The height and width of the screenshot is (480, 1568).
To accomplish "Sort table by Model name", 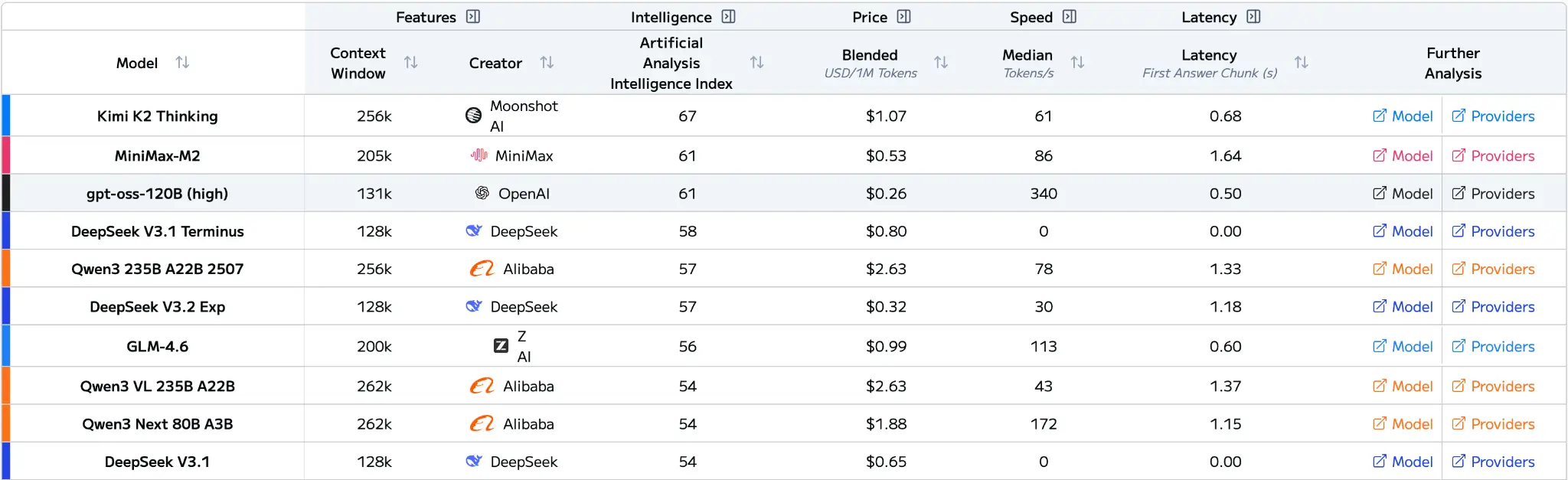I will pyautogui.click(x=182, y=63).
